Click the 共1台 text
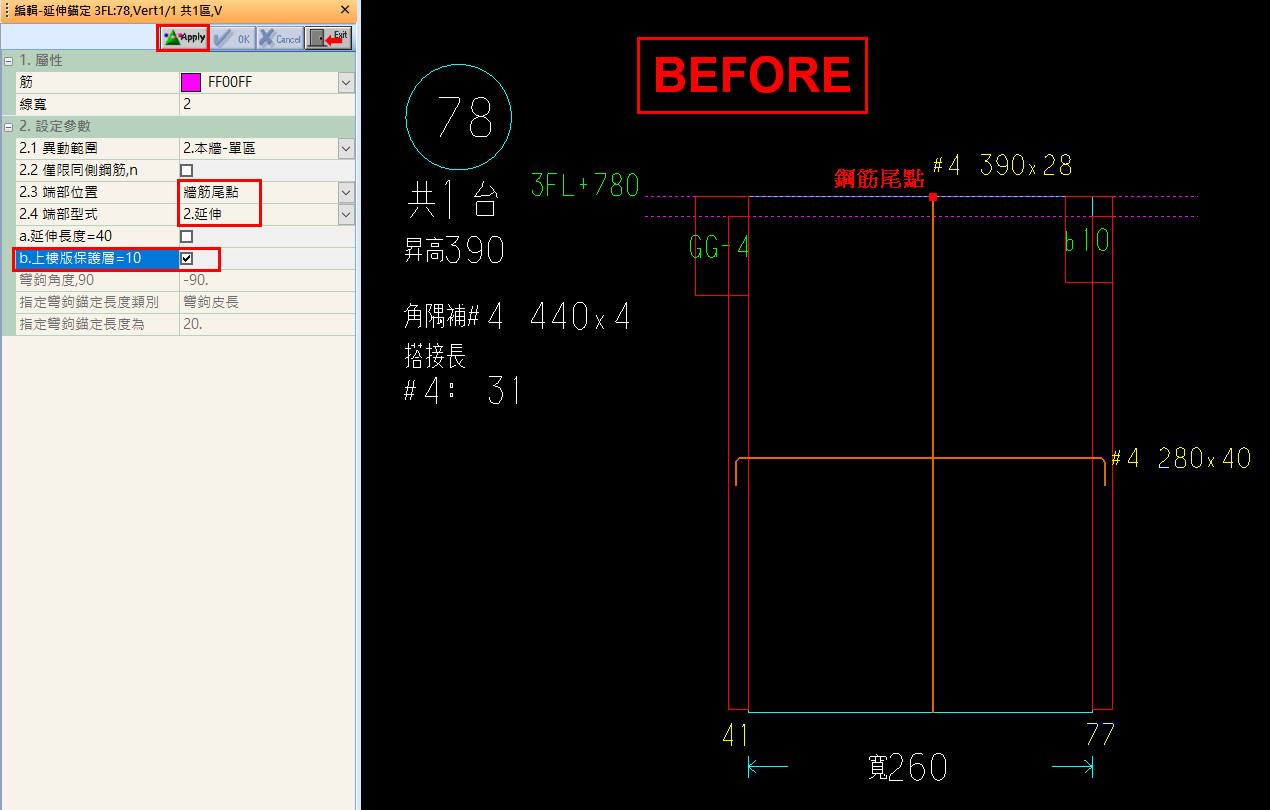 click(451, 201)
